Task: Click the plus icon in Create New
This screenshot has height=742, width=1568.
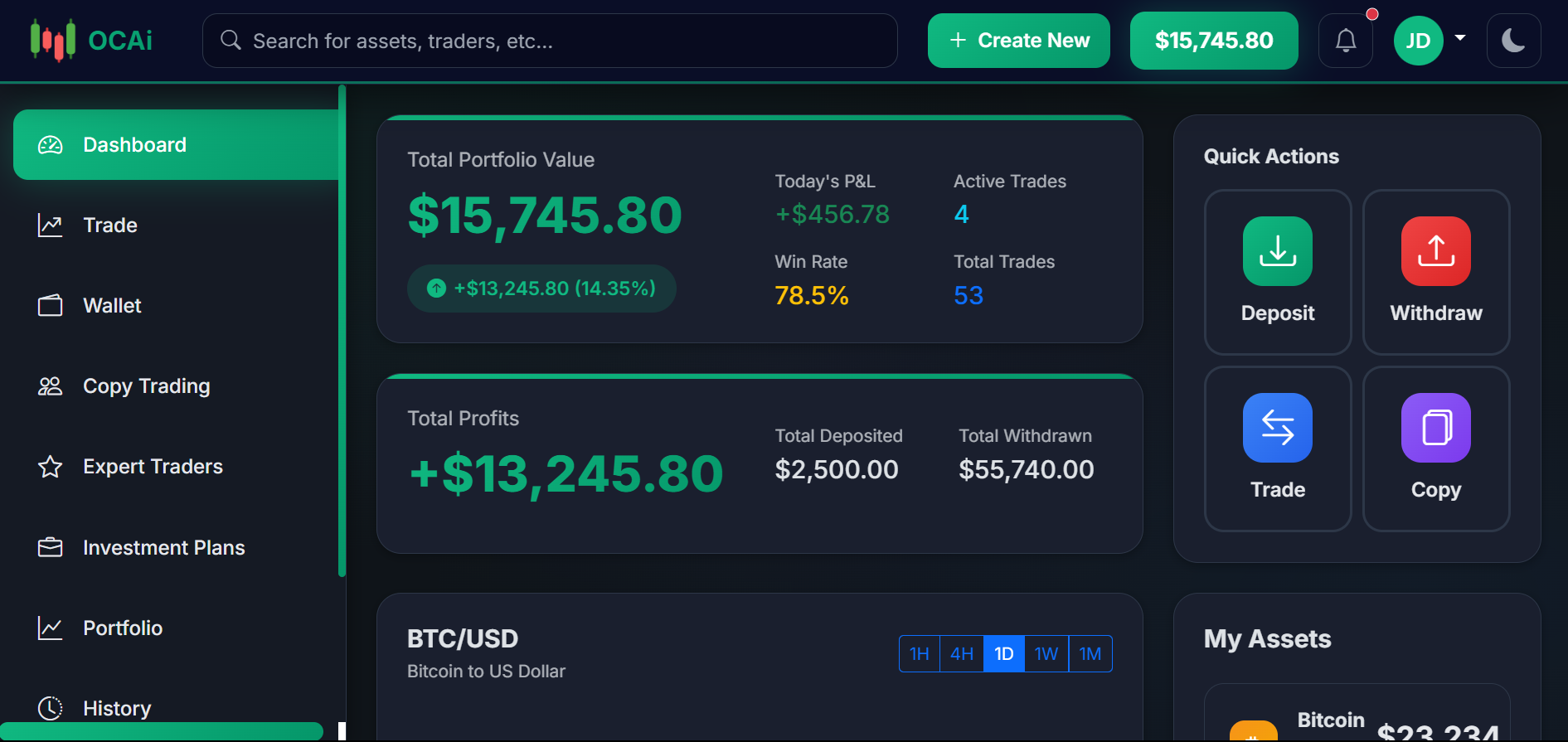Action: (958, 41)
